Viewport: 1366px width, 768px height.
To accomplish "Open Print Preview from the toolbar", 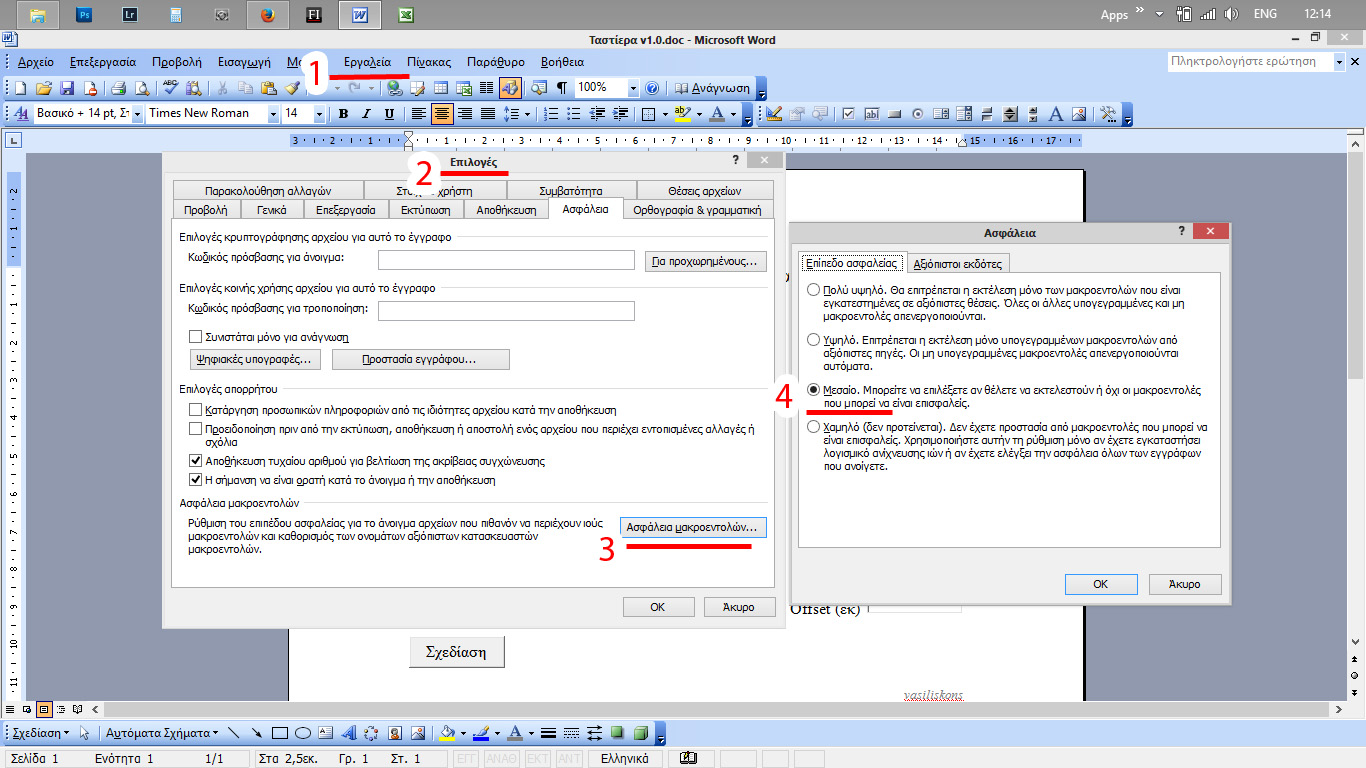I will tap(142, 88).
